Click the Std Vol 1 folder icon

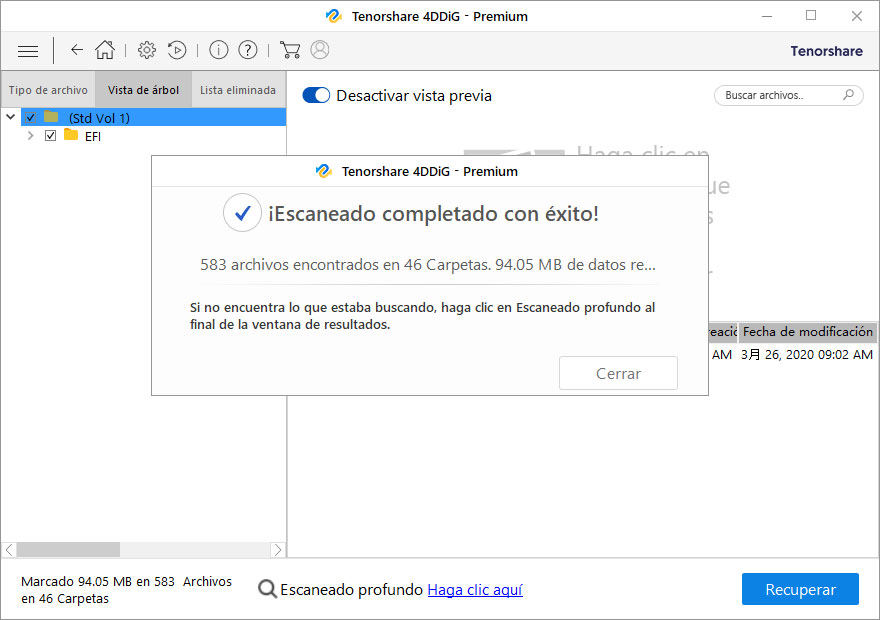click(x=51, y=117)
